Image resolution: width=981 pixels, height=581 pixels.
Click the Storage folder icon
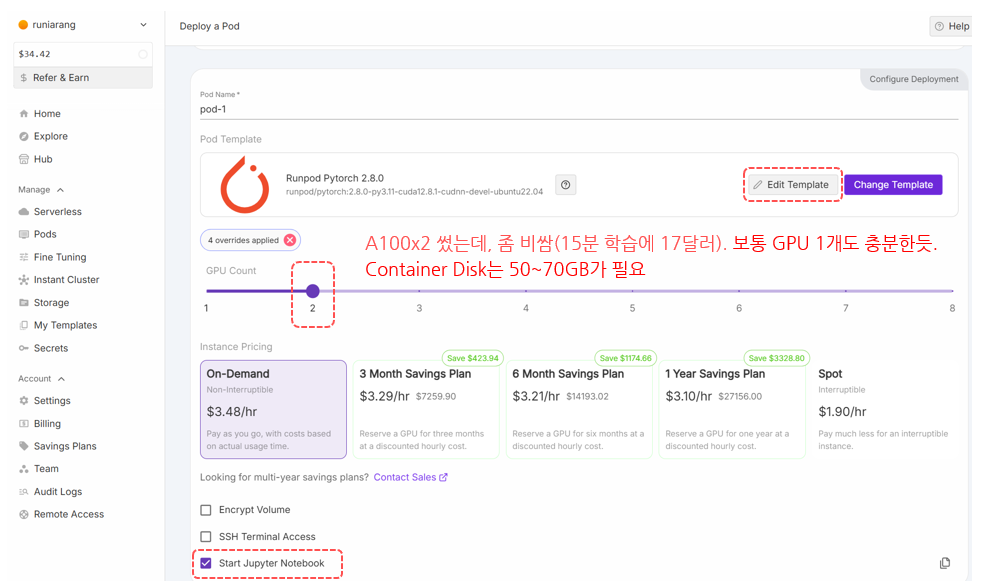[x=24, y=303]
